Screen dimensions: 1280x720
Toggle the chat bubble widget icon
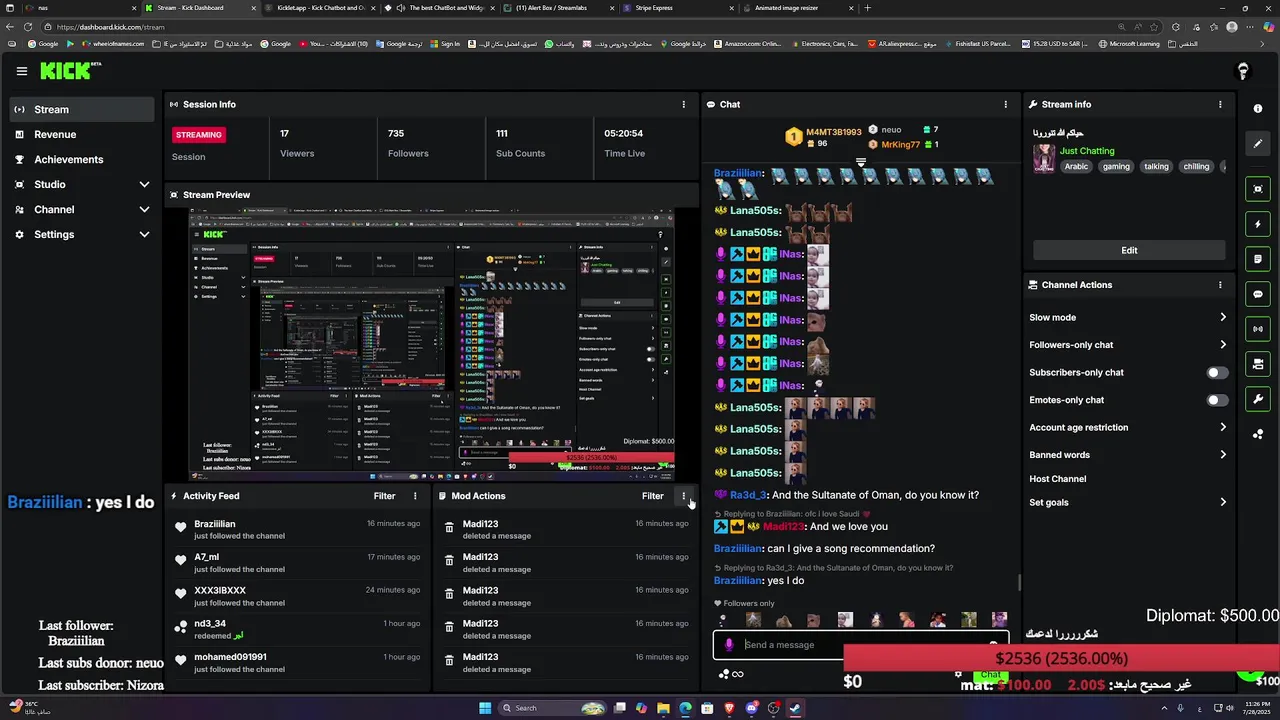1258,294
